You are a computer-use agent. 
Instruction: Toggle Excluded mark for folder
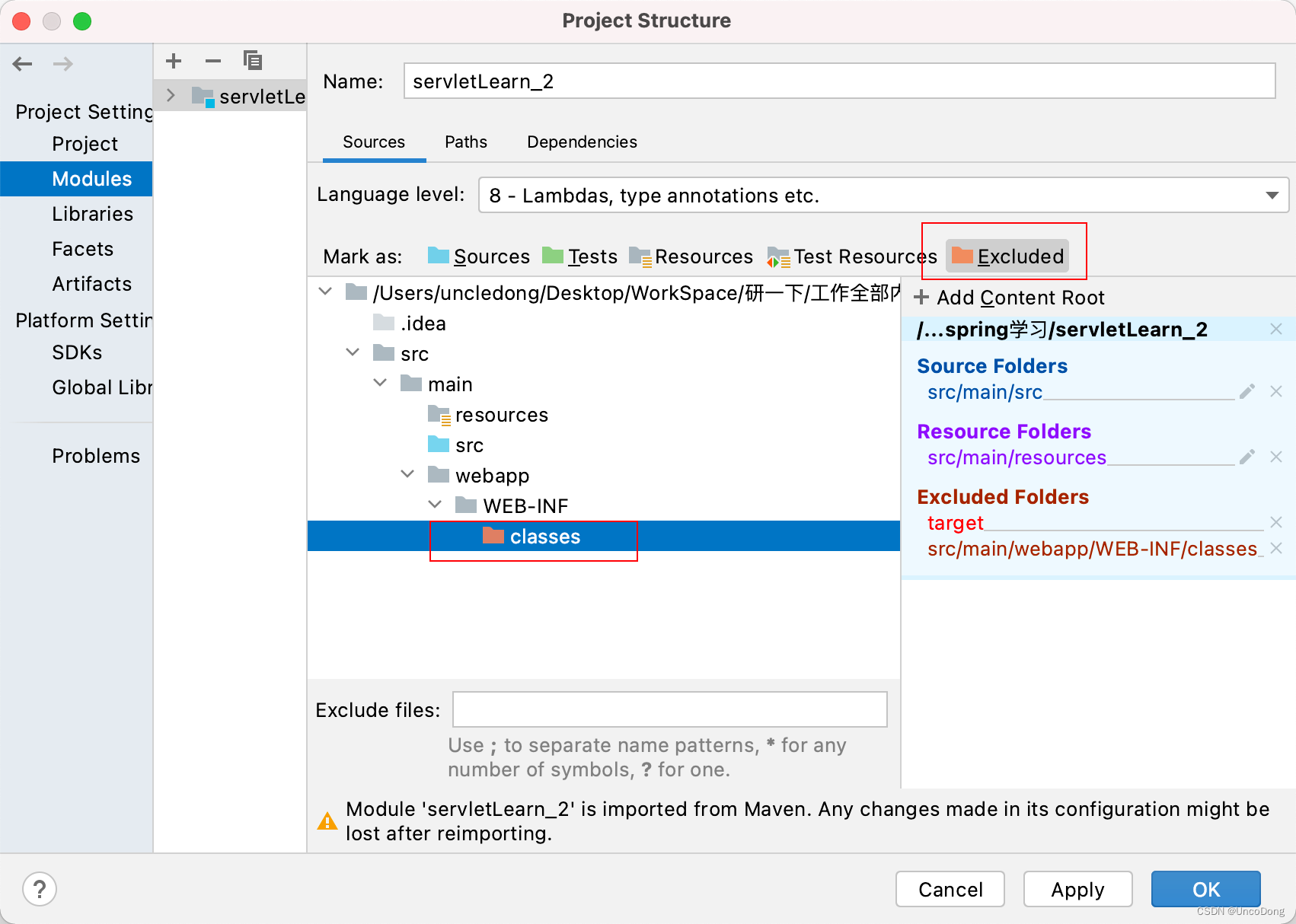click(x=1007, y=256)
